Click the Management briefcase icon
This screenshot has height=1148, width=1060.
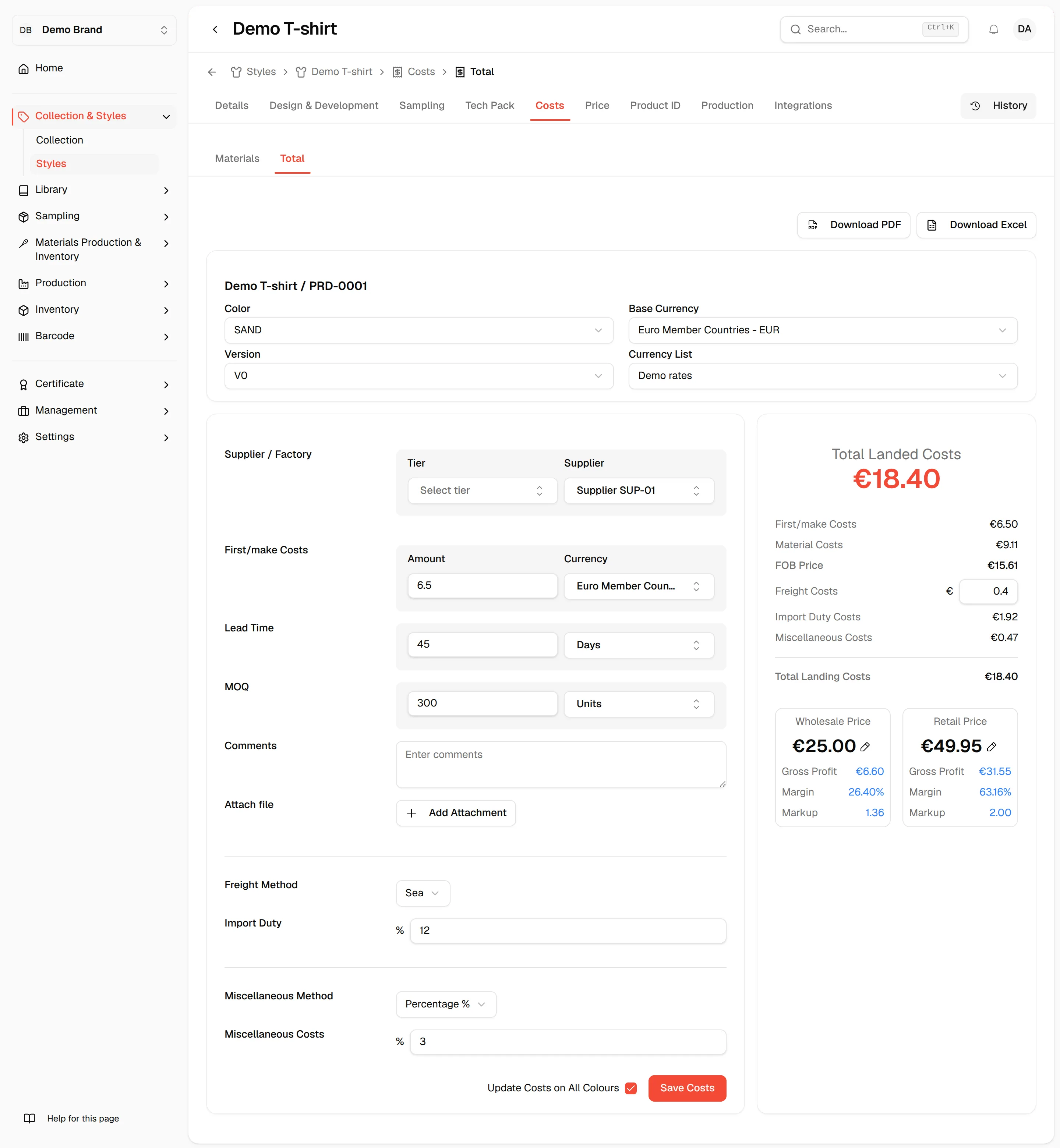click(24, 411)
